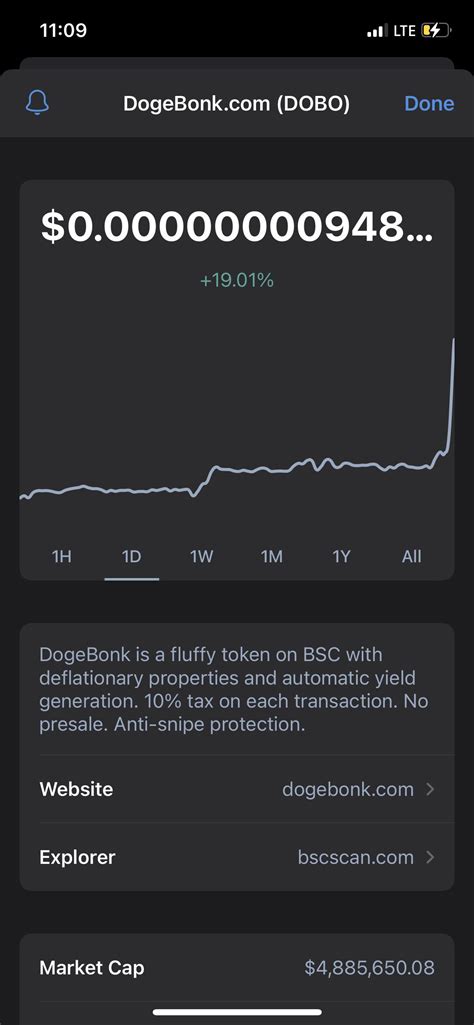Show the 1Y price chart
This screenshot has width=474, height=1025.
click(341, 556)
